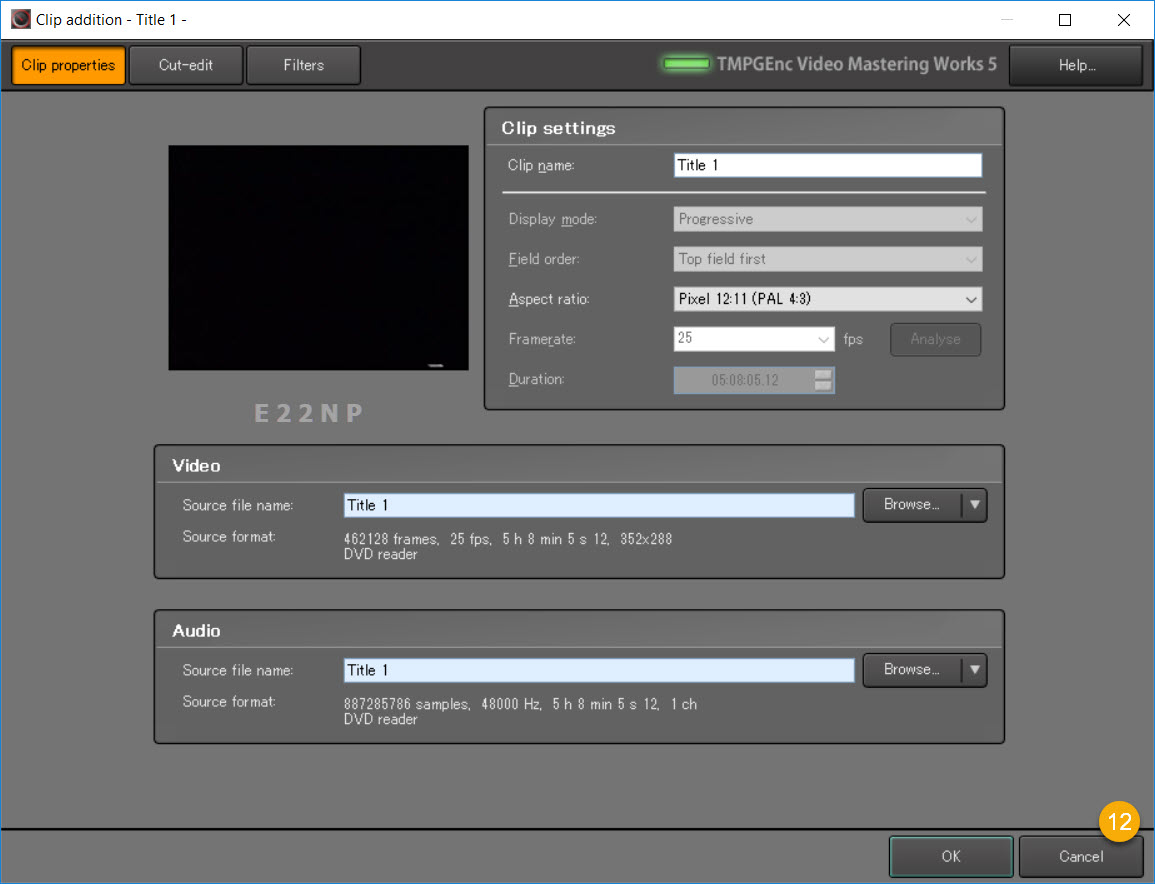This screenshot has height=884, width=1155.
Task: Select the "462128 frames" video format text
Action: [x=391, y=539]
